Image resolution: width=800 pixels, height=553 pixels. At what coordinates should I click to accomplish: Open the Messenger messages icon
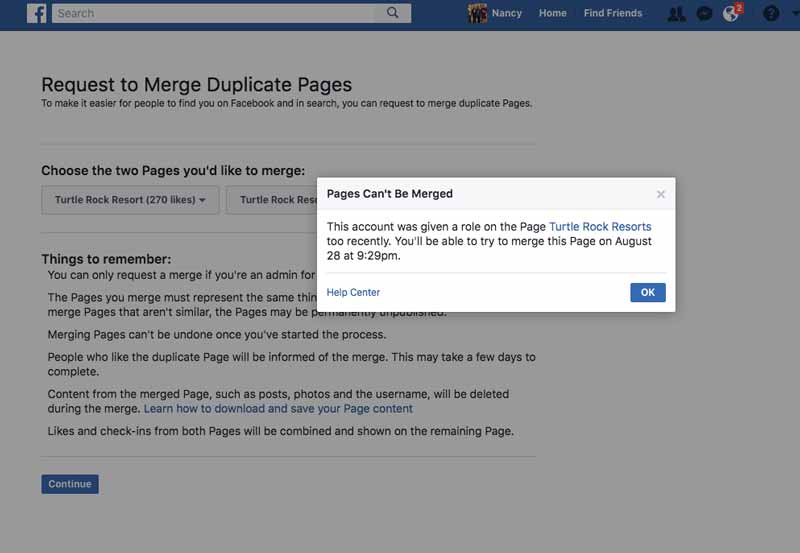pos(705,14)
